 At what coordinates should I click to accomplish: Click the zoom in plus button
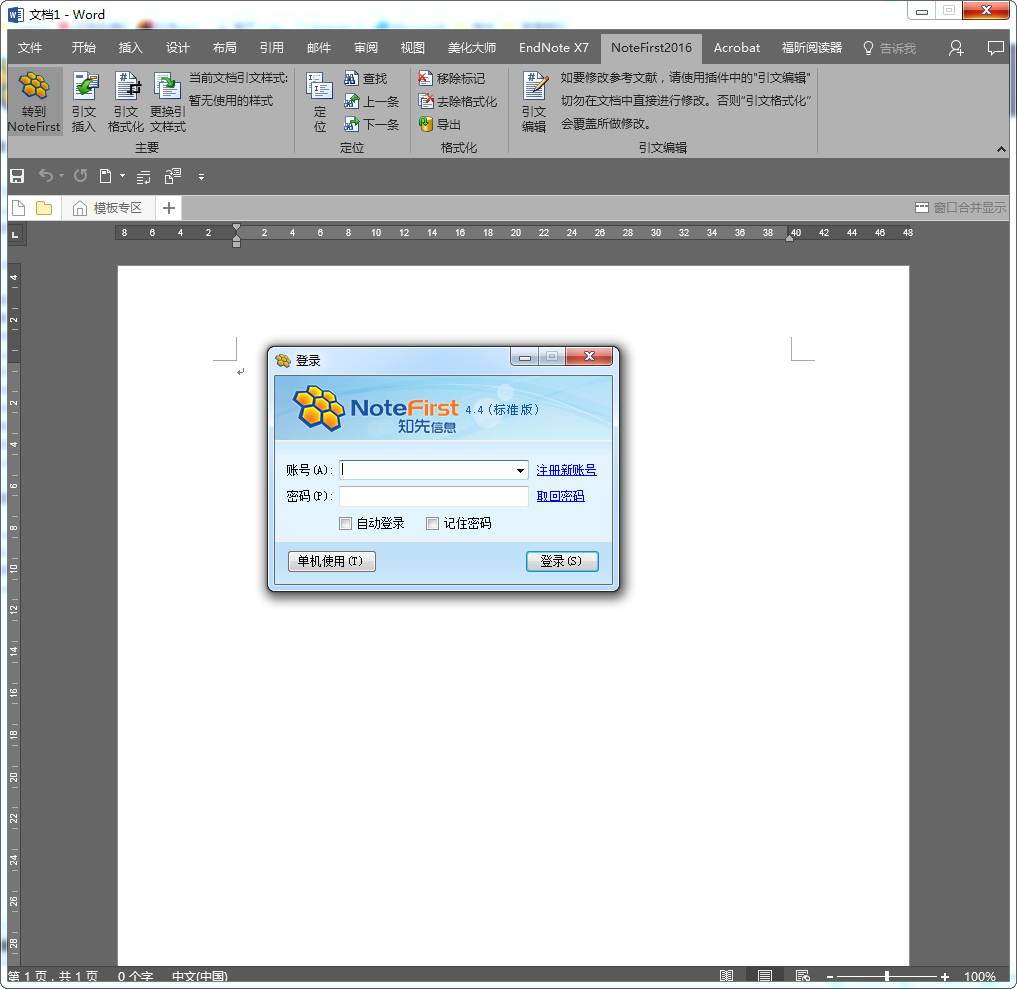[x=945, y=977]
